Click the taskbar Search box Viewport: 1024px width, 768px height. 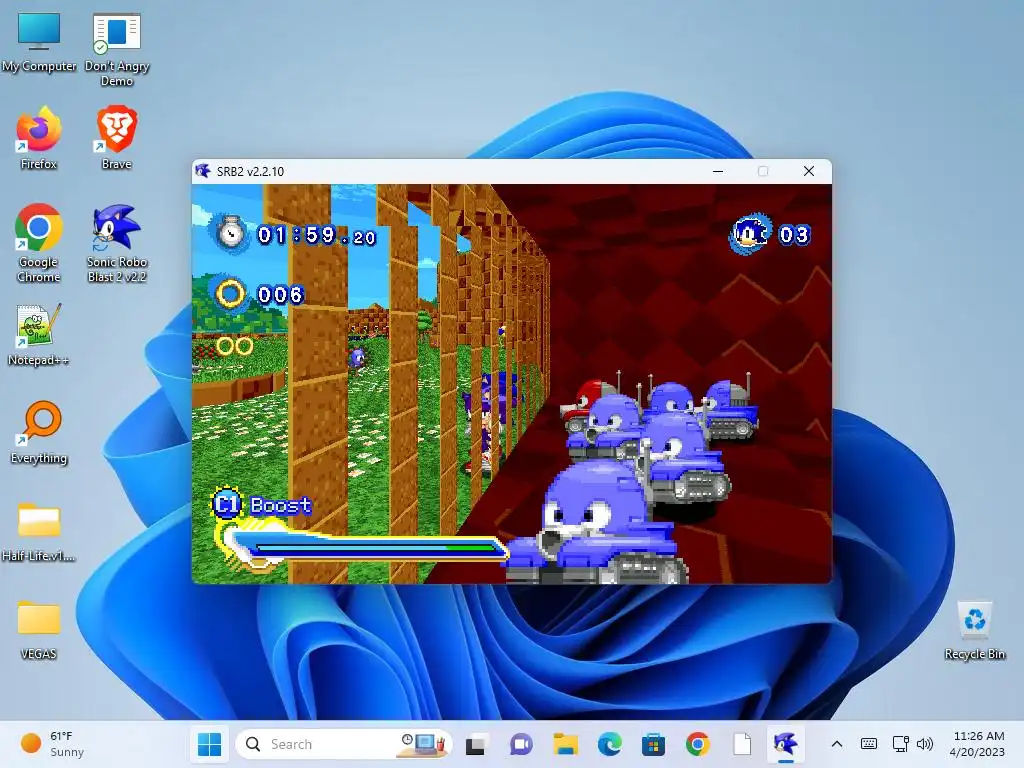point(344,744)
